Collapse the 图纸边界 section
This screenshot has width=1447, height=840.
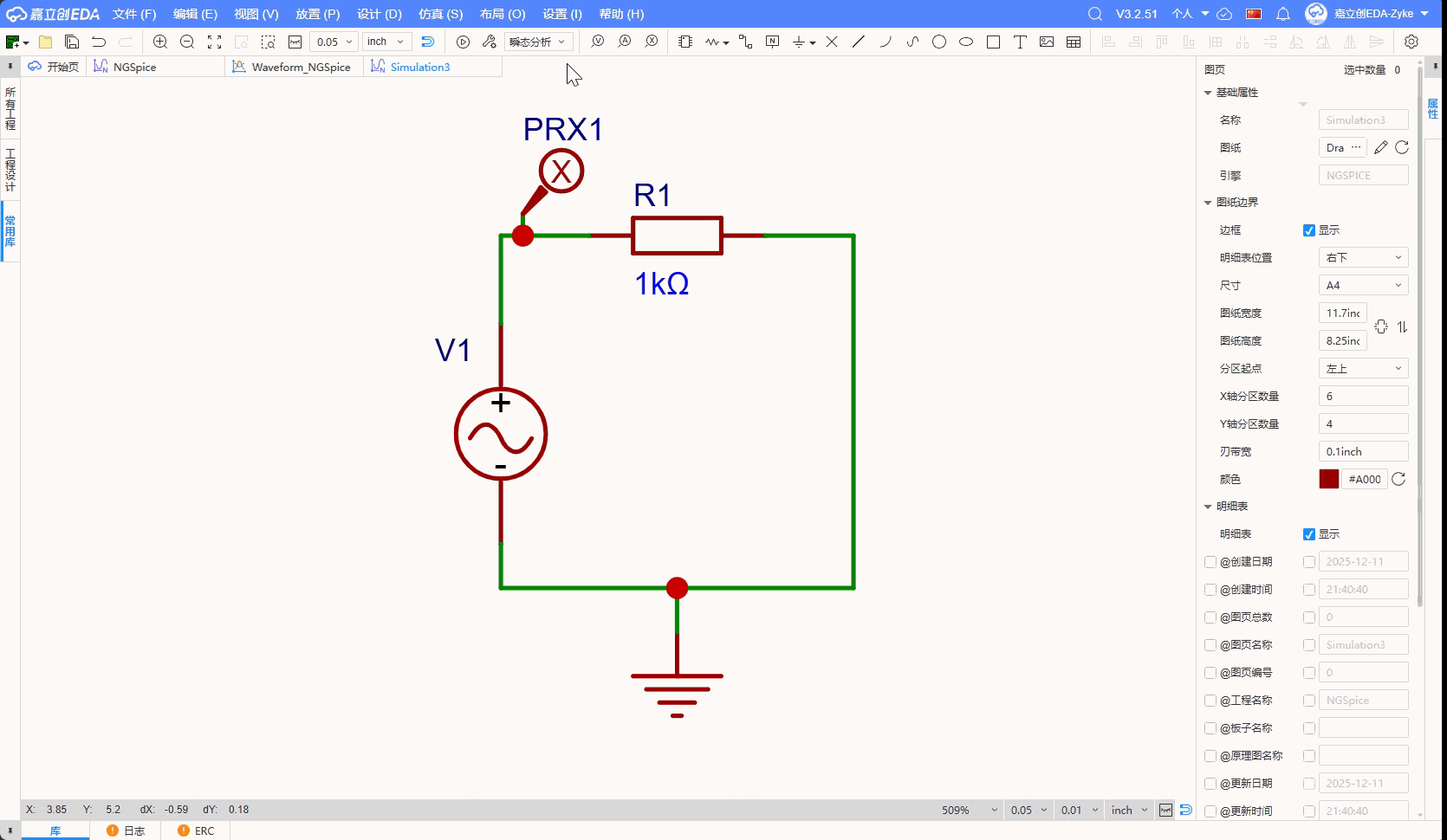coord(1208,203)
